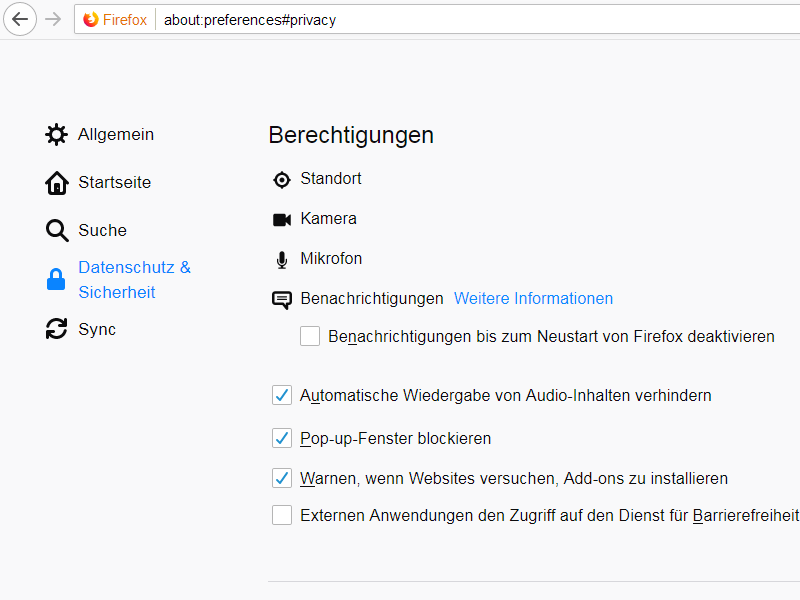Click the Benachrichtigungen speech bubble icon
This screenshot has width=800, height=600.
click(x=281, y=299)
